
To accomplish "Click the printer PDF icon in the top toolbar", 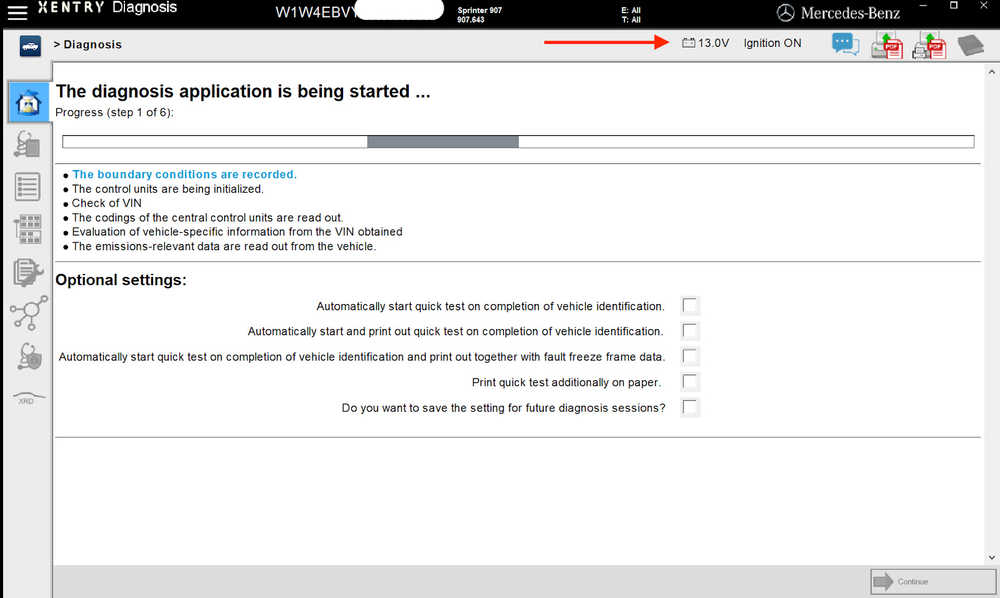I will 929,45.
